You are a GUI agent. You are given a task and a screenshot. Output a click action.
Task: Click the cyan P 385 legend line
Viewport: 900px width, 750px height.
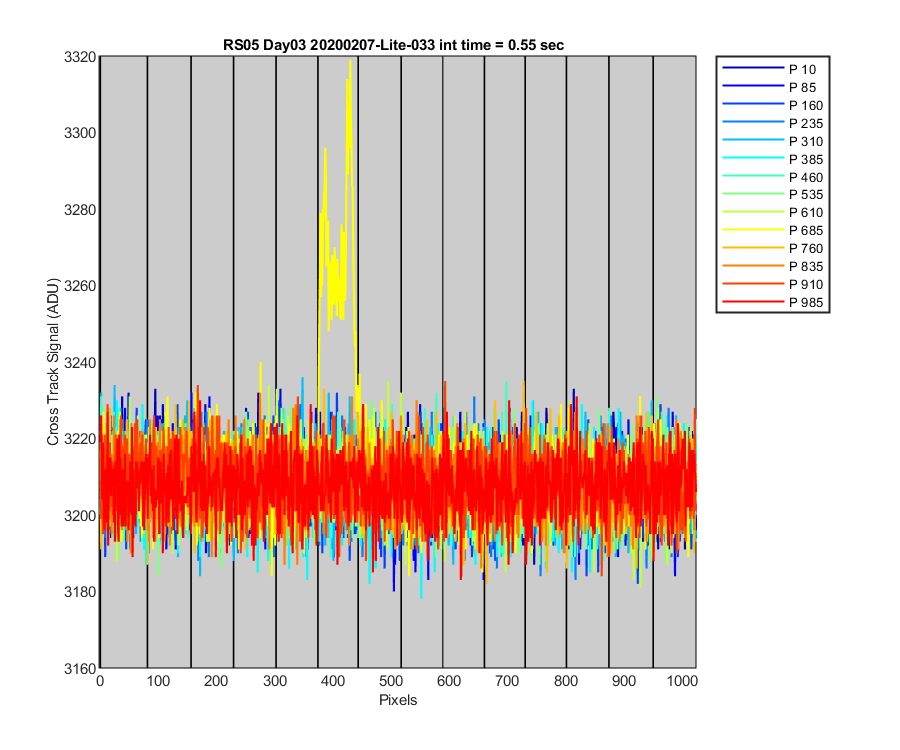coord(753,158)
